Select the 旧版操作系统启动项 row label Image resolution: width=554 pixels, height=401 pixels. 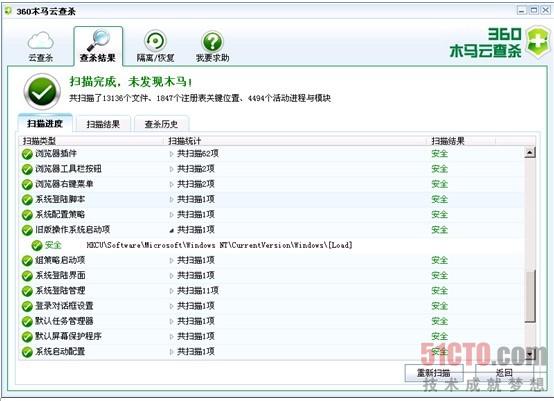pyautogui.click(x=72, y=230)
